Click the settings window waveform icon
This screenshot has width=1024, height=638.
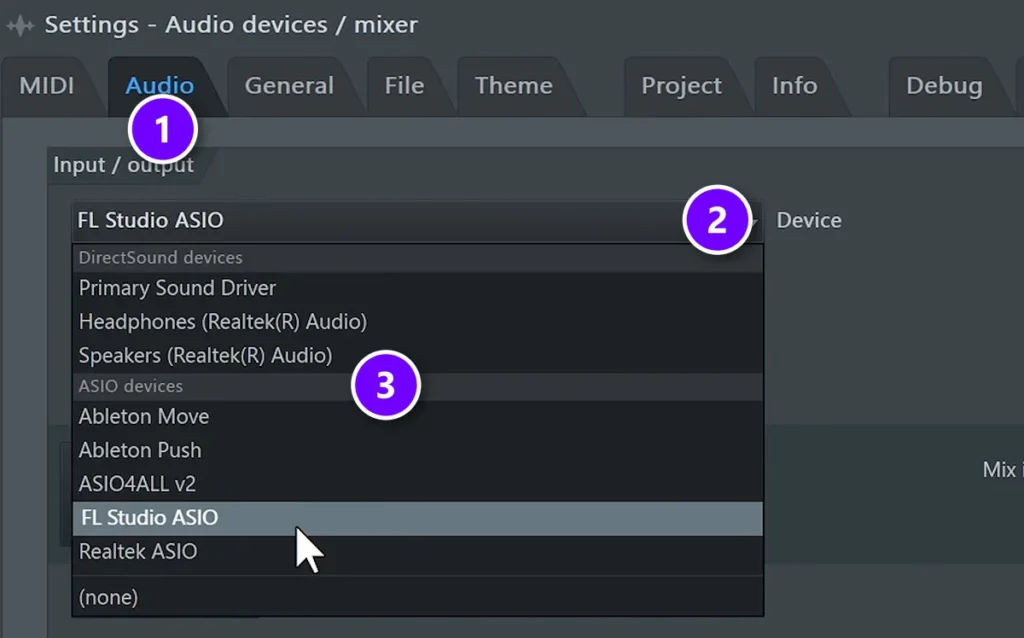coord(20,25)
